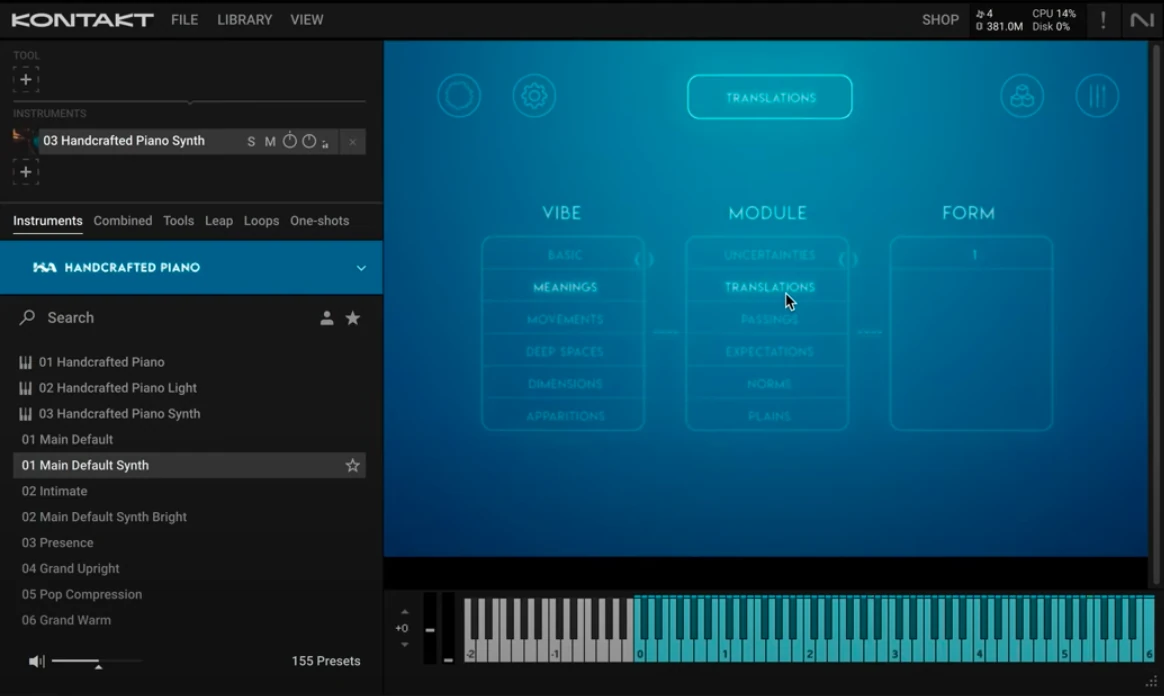Adjust the preview volume slider
The height and width of the screenshot is (696, 1164).
click(97, 661)
